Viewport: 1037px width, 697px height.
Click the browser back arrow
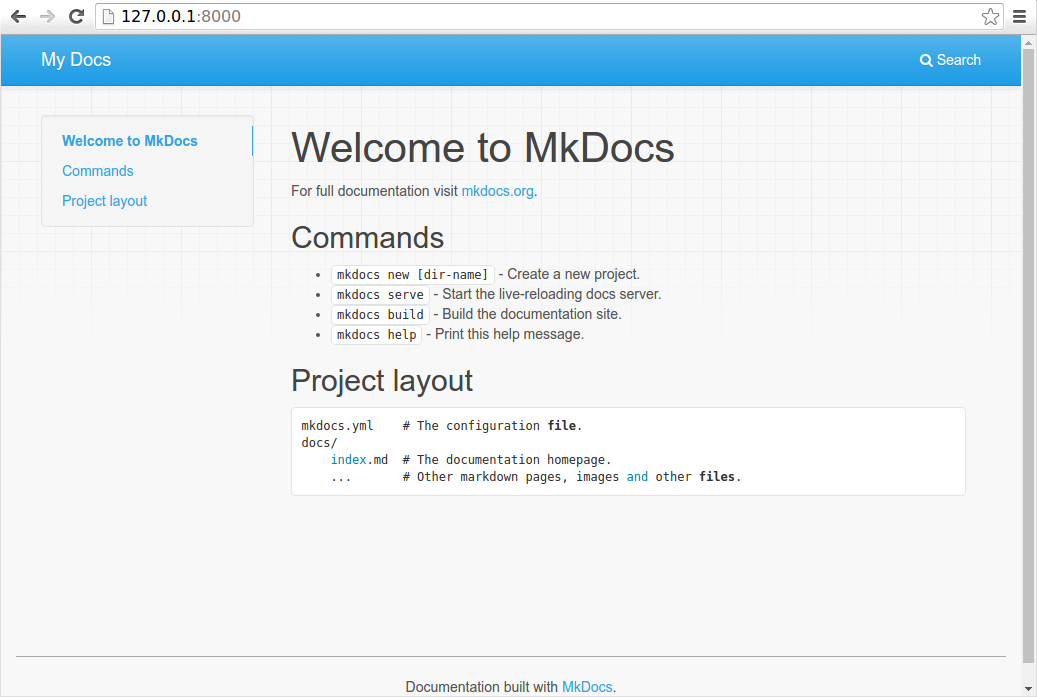coord(17,16)
